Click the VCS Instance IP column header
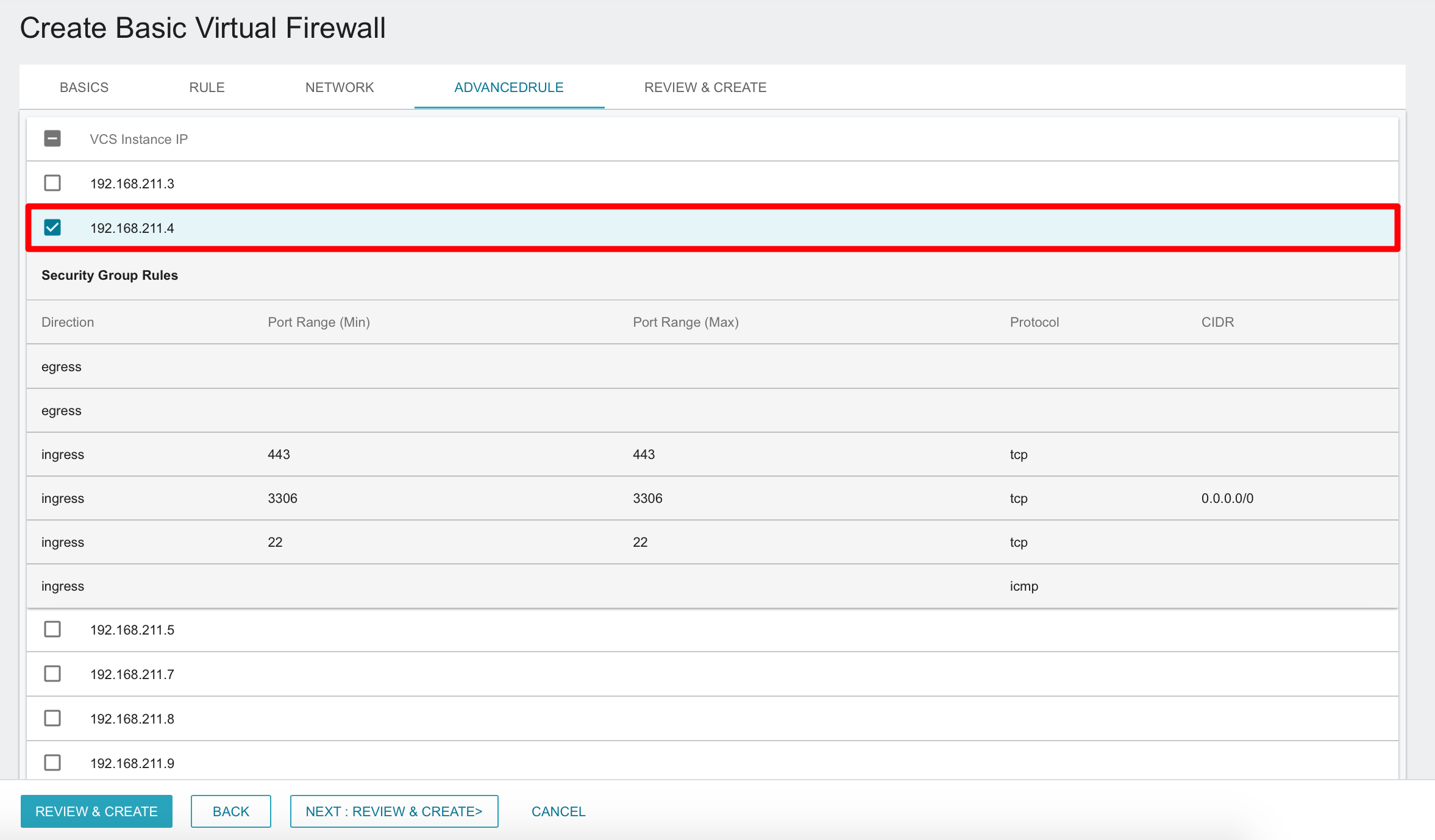 (x=139, y=140)
